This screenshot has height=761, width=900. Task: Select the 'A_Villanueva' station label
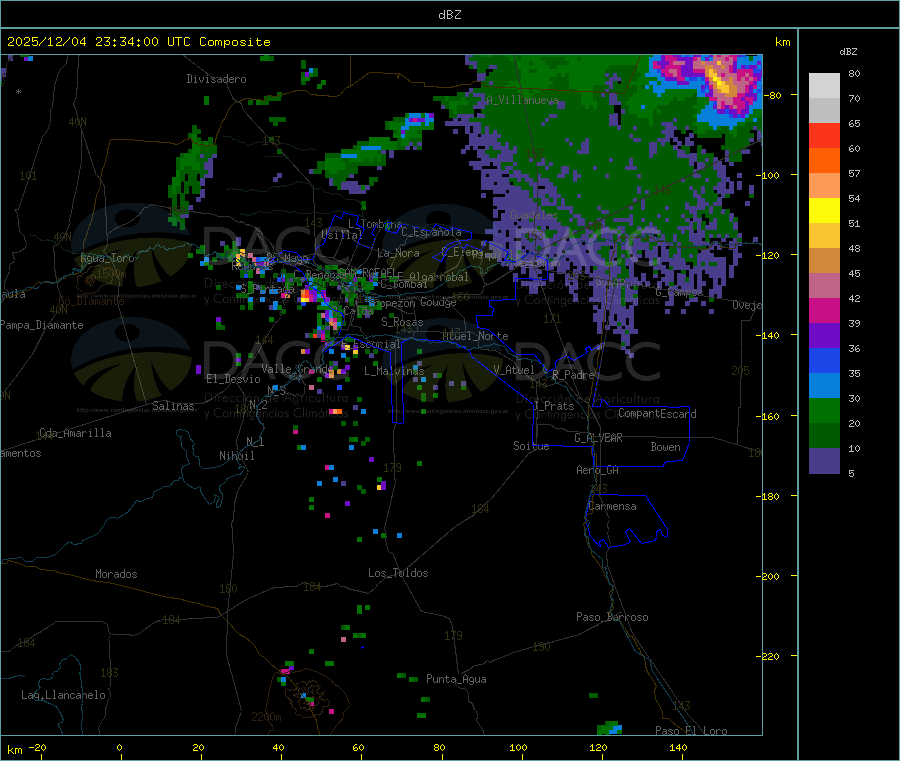522,100
